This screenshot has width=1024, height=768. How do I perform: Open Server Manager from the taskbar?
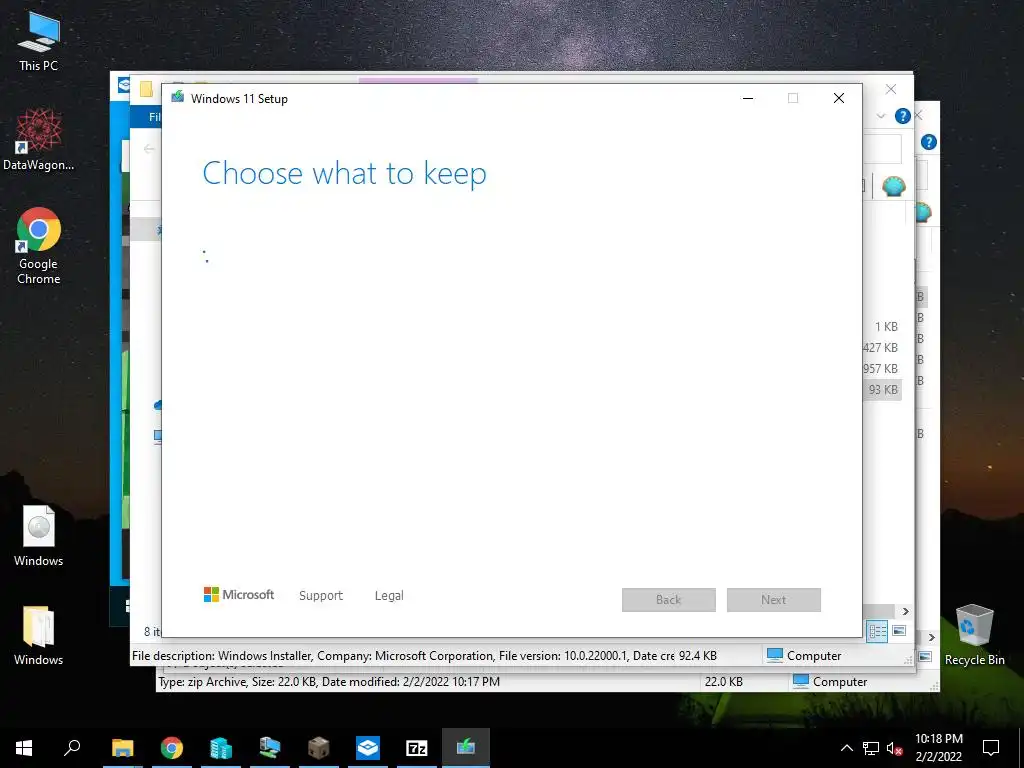pos(221,747)
